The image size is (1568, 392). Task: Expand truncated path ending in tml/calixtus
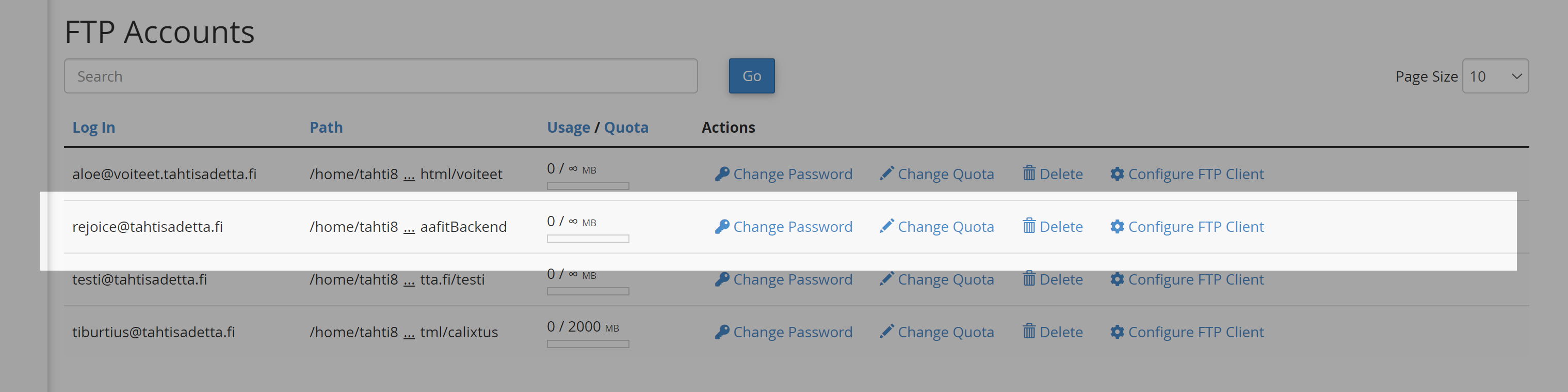[x=409, y=333]
